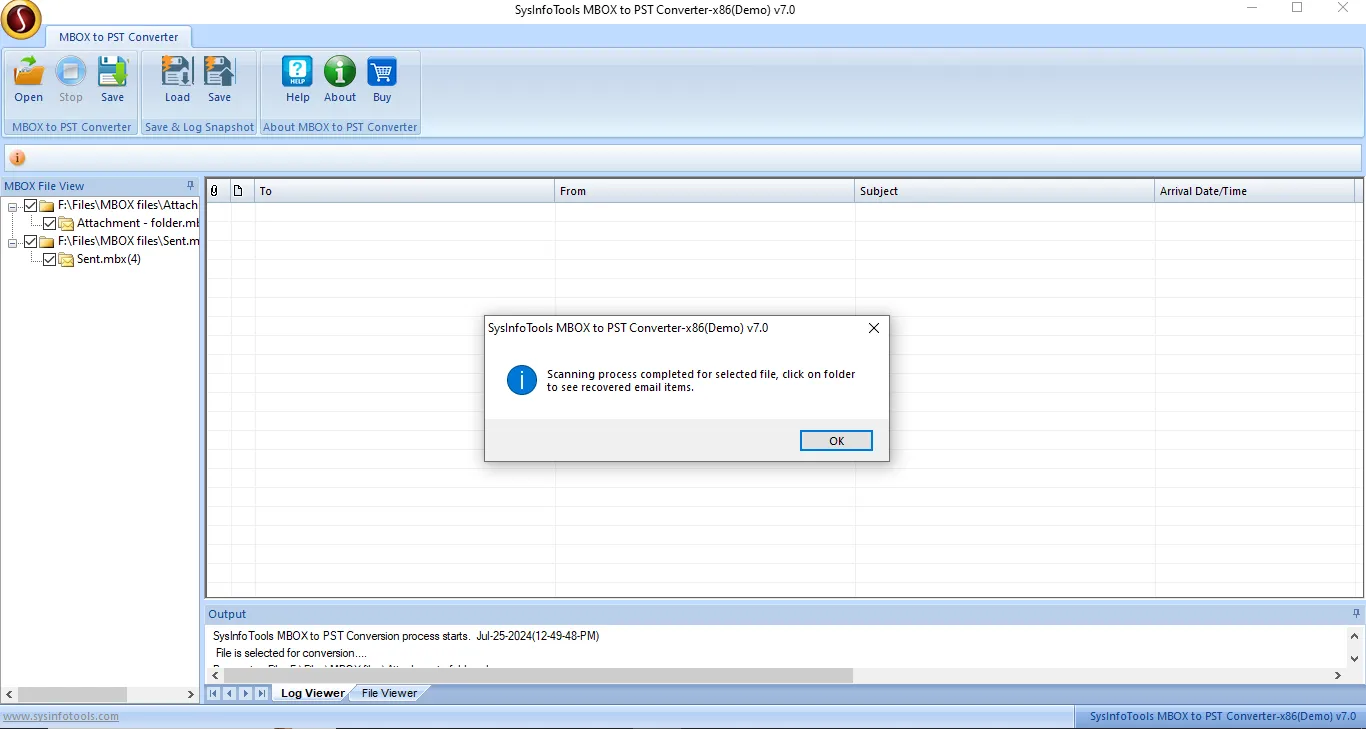Pin the MBOX File View panel
Screen dimensions: 1366x729
(191, 186)
